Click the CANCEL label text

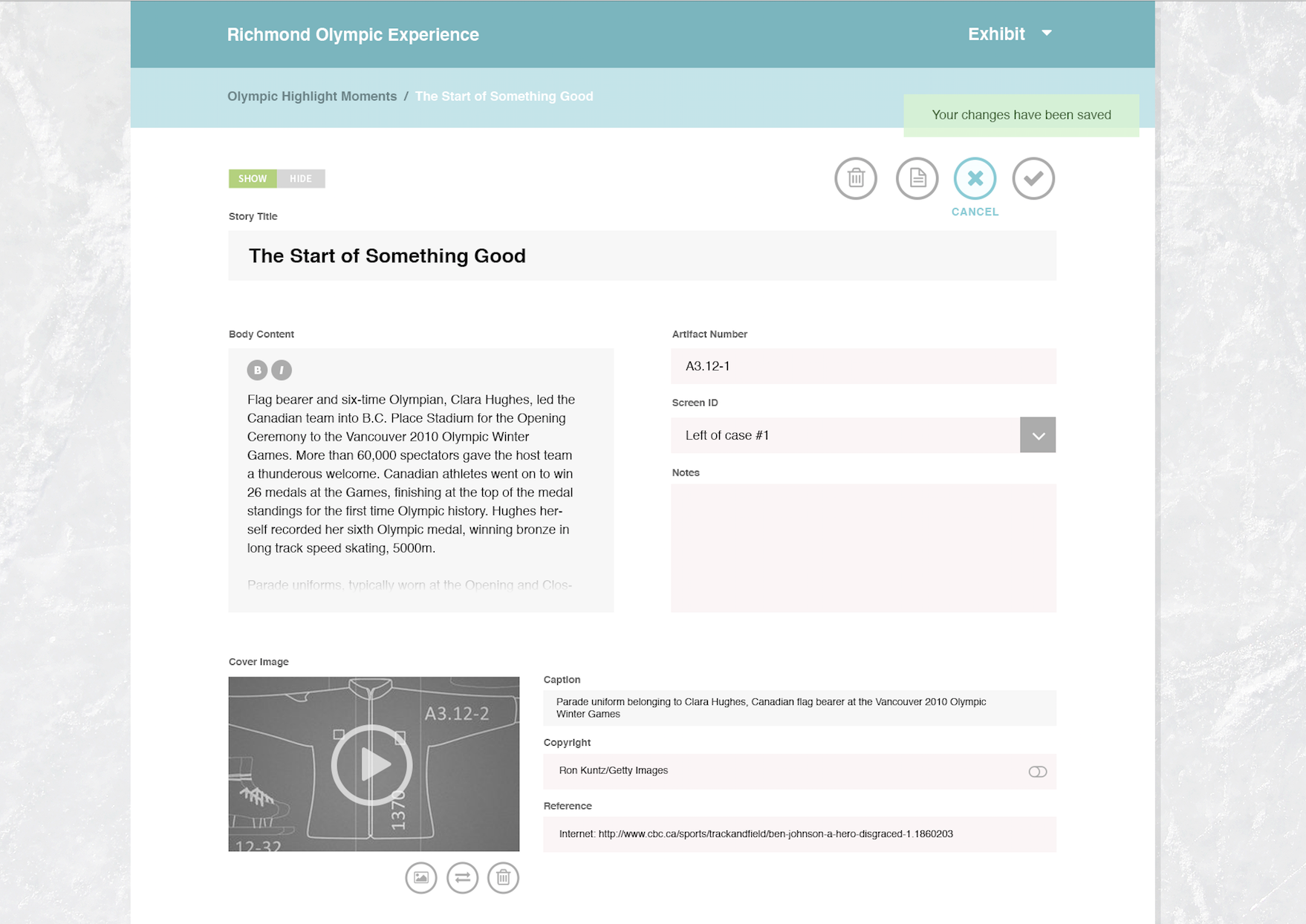975,212
